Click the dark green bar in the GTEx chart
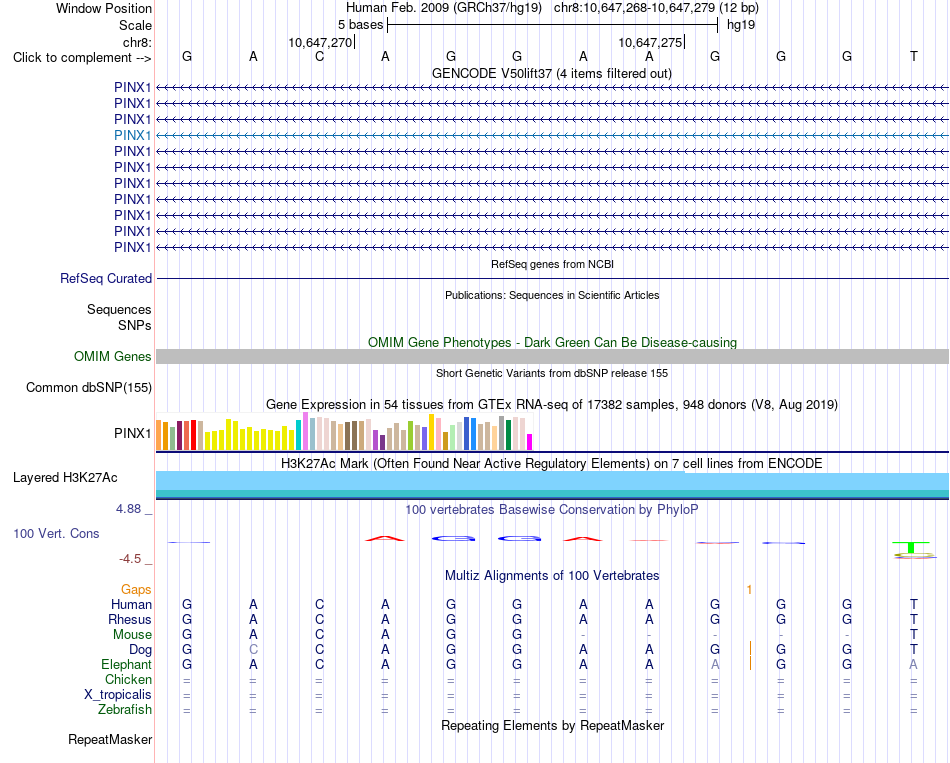The width and height of the screenshot is (950, 763). (509, 435)
